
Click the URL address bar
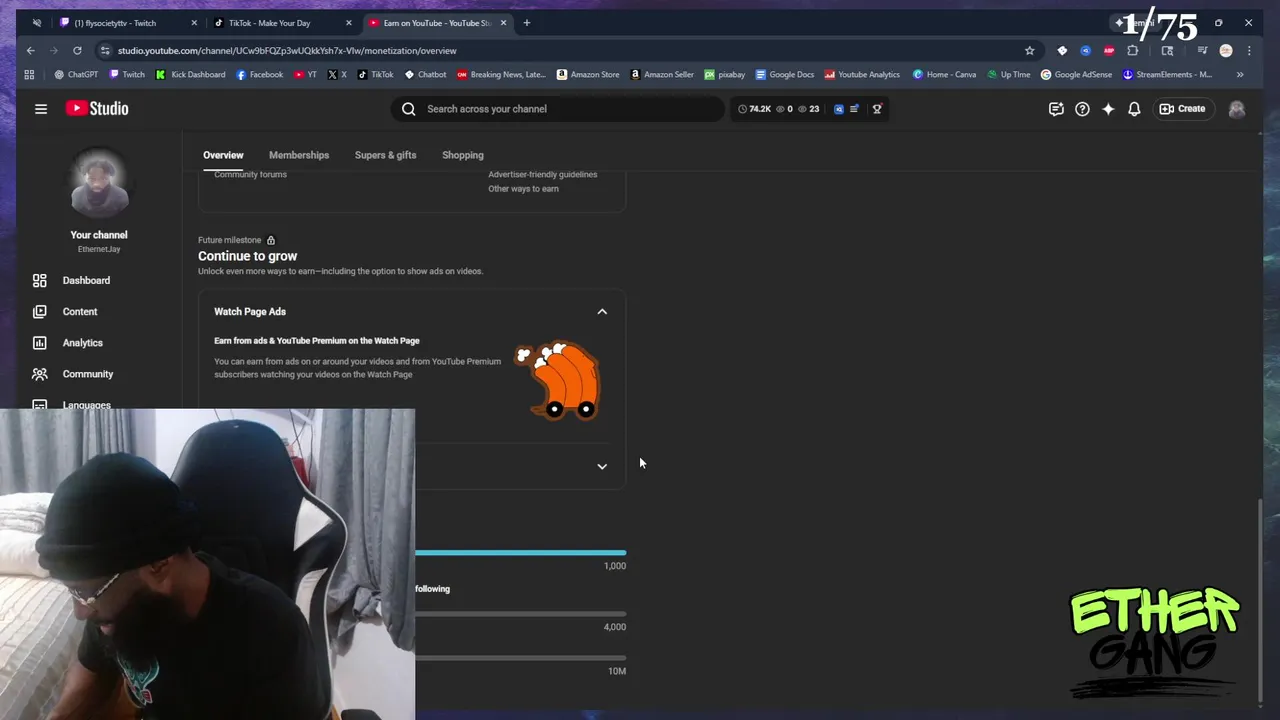(x=560, y=50)
